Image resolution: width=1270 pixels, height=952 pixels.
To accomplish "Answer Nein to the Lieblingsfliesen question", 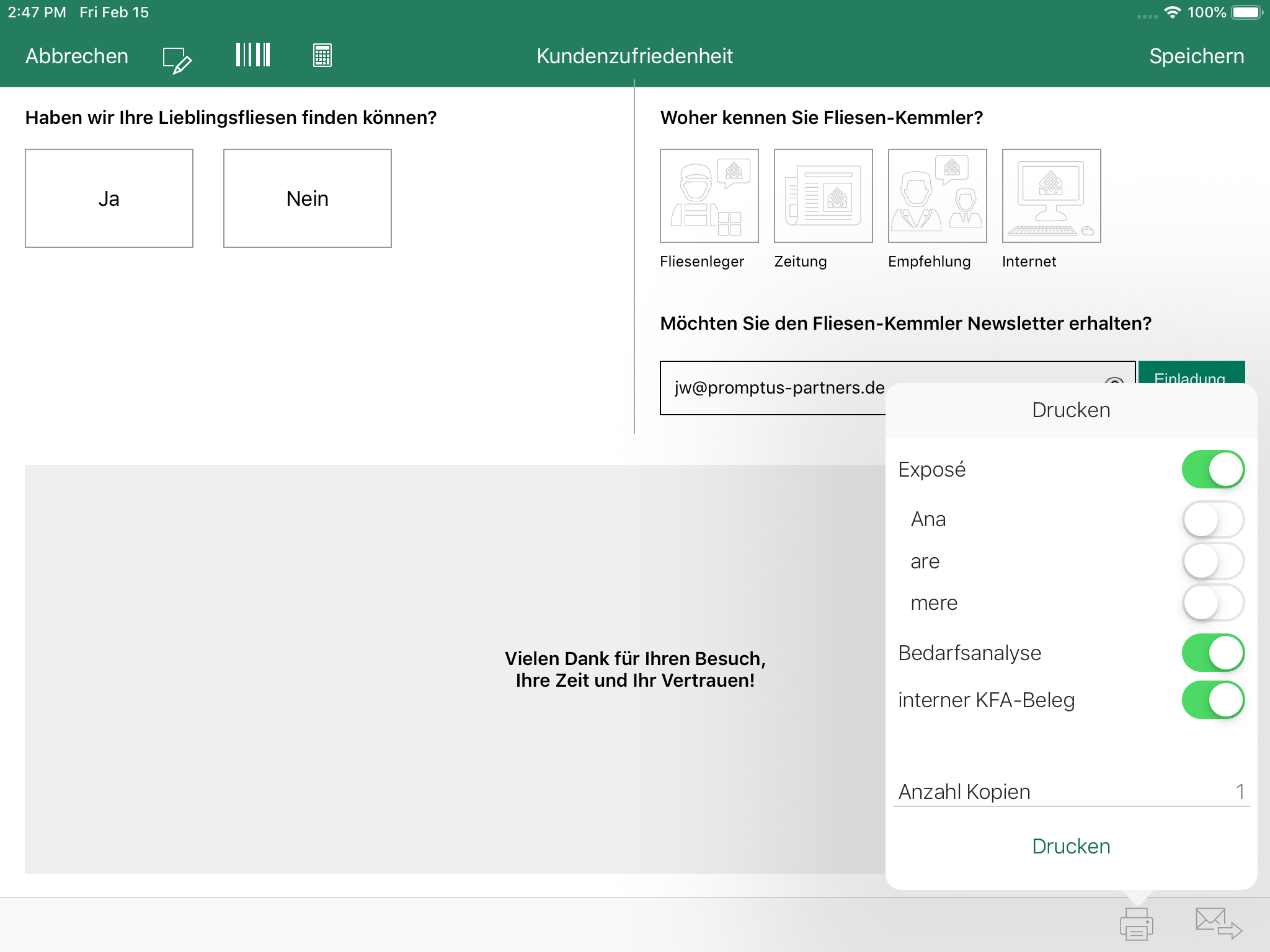I will [x=308, y=198].
